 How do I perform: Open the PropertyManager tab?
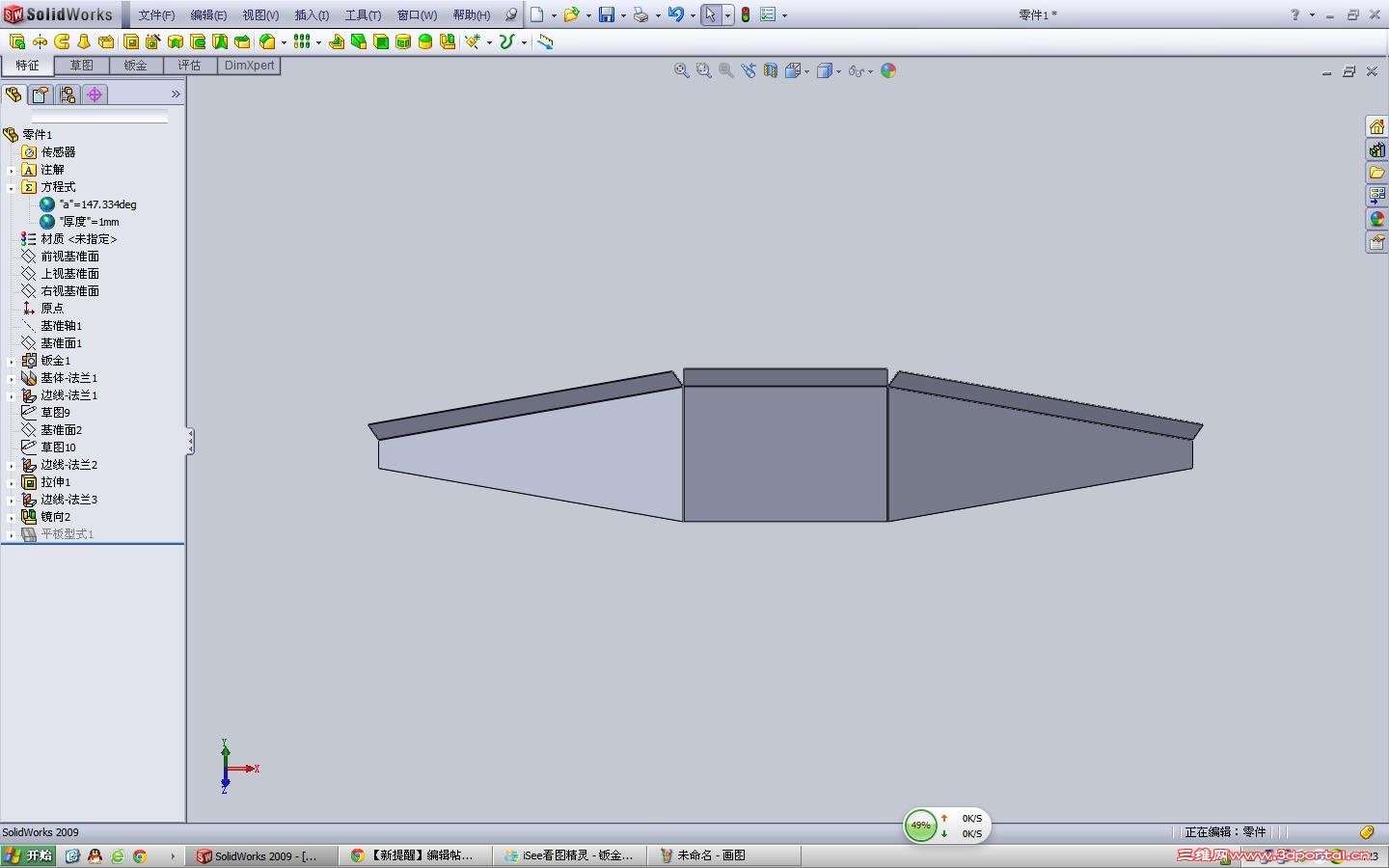tap(40, 95)
